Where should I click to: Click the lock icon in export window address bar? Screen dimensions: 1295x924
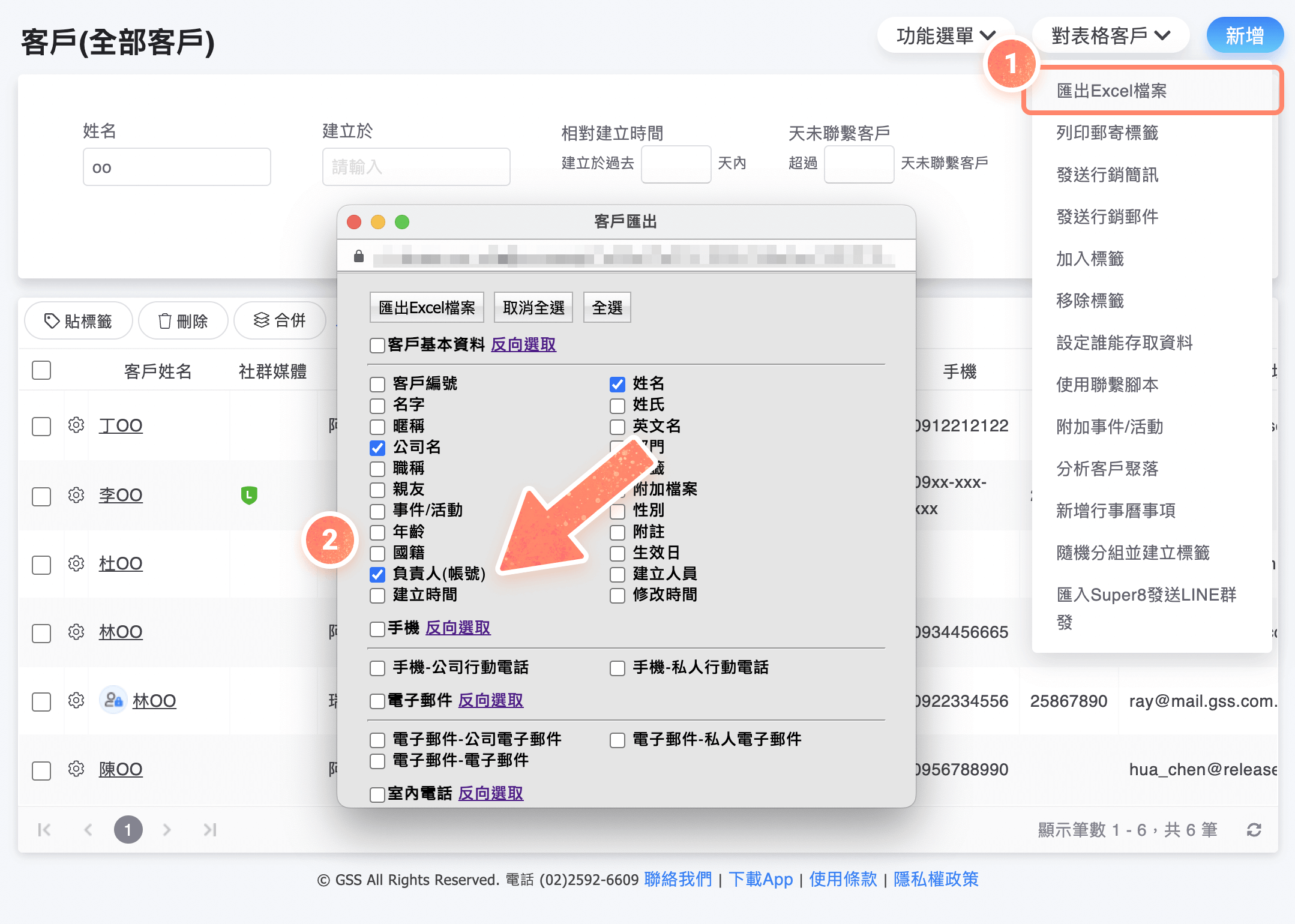pyautogui.click(x=359, y=256)
